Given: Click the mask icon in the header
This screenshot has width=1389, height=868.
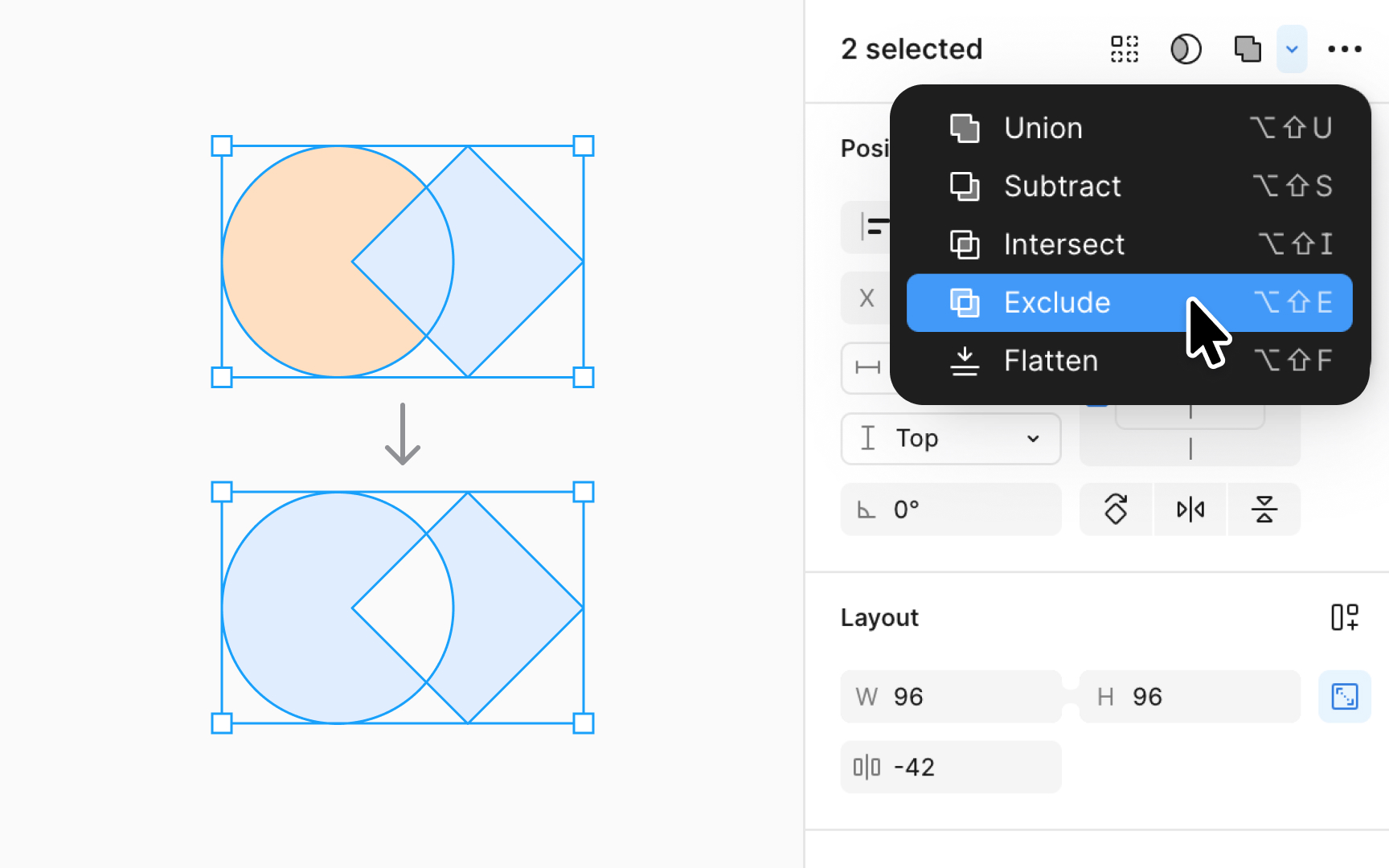Looking at the screenshot, I should pyautogui.click(x=1186, y=49).
